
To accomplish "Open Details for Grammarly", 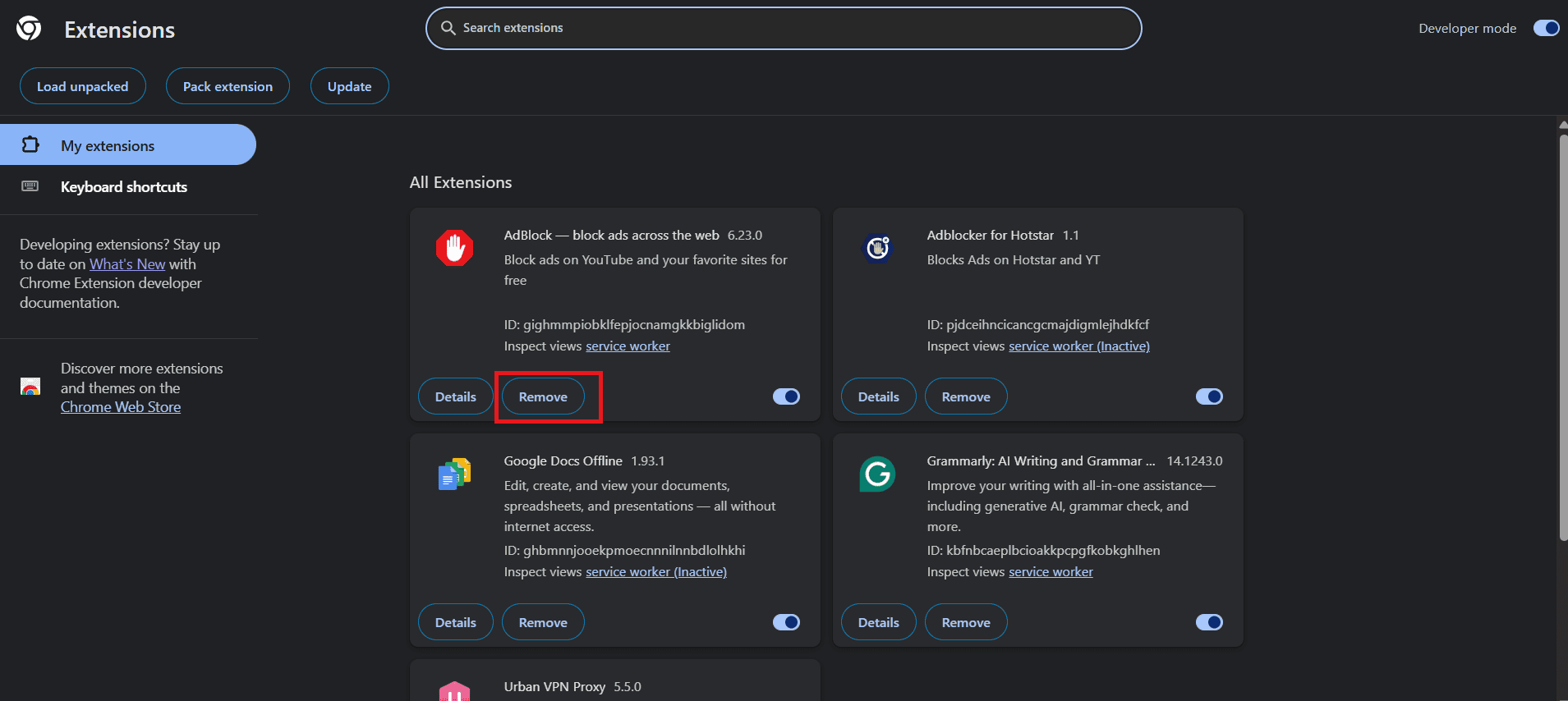I will pos(879,622).
